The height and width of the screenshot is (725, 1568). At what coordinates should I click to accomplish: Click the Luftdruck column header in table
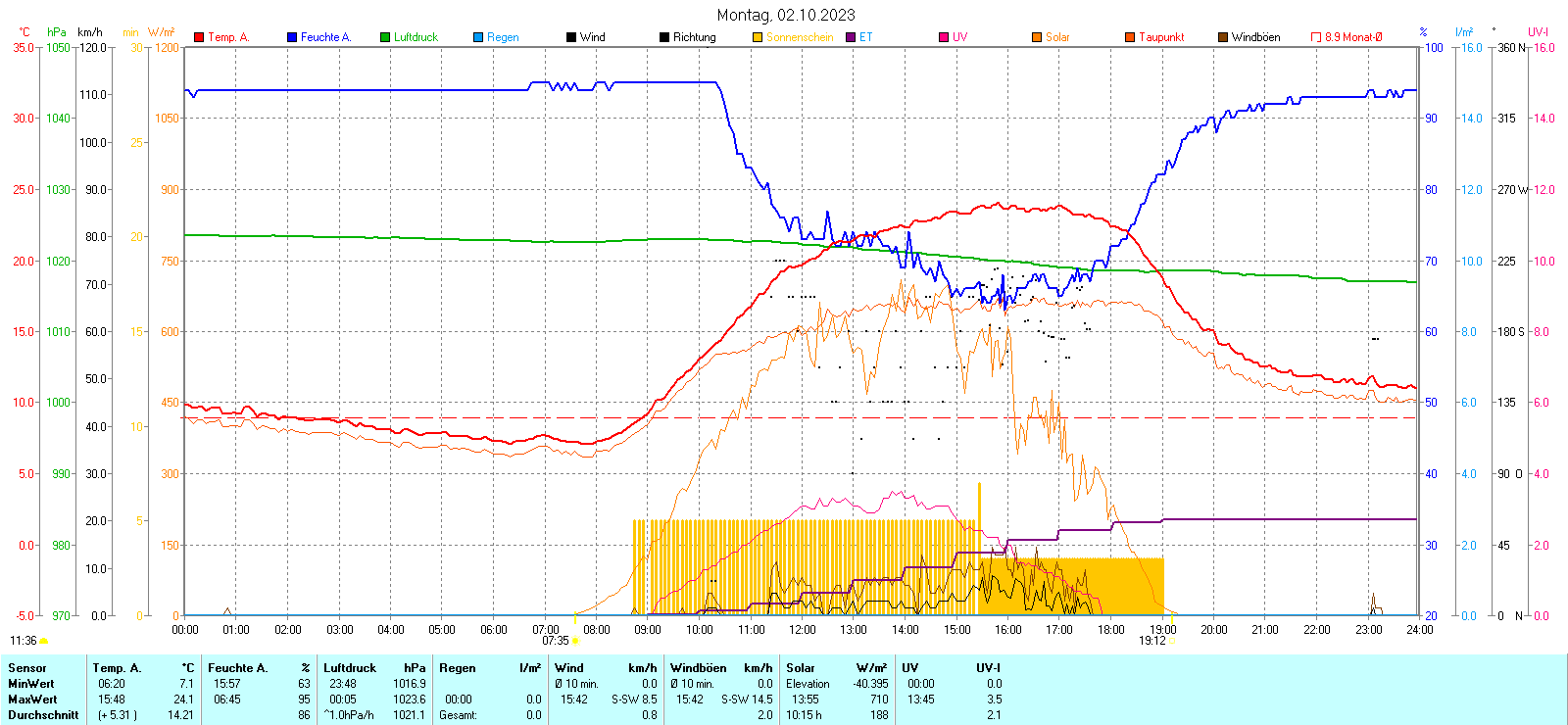(350, 668)
